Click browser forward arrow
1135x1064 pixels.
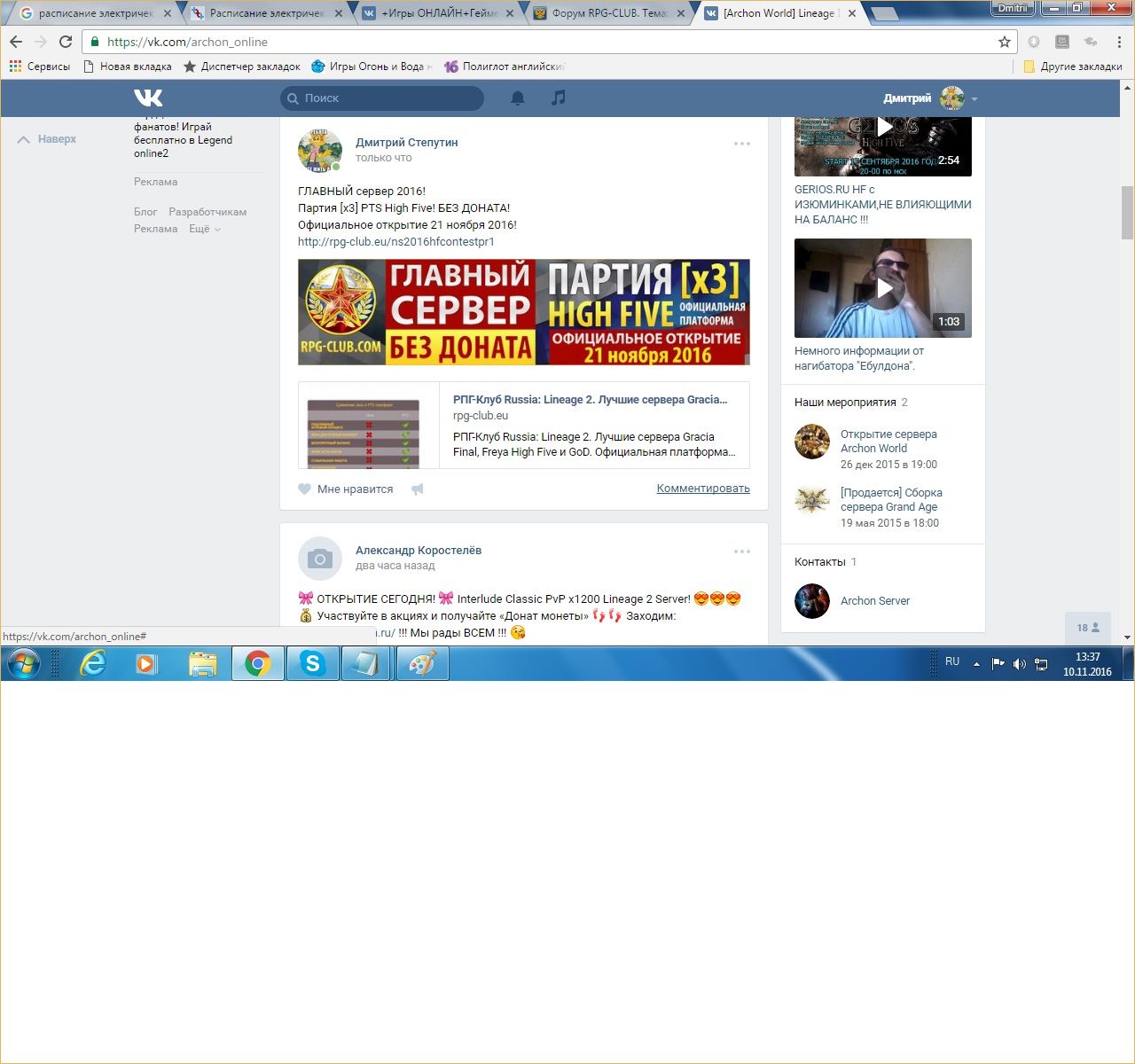pos(41,42)
